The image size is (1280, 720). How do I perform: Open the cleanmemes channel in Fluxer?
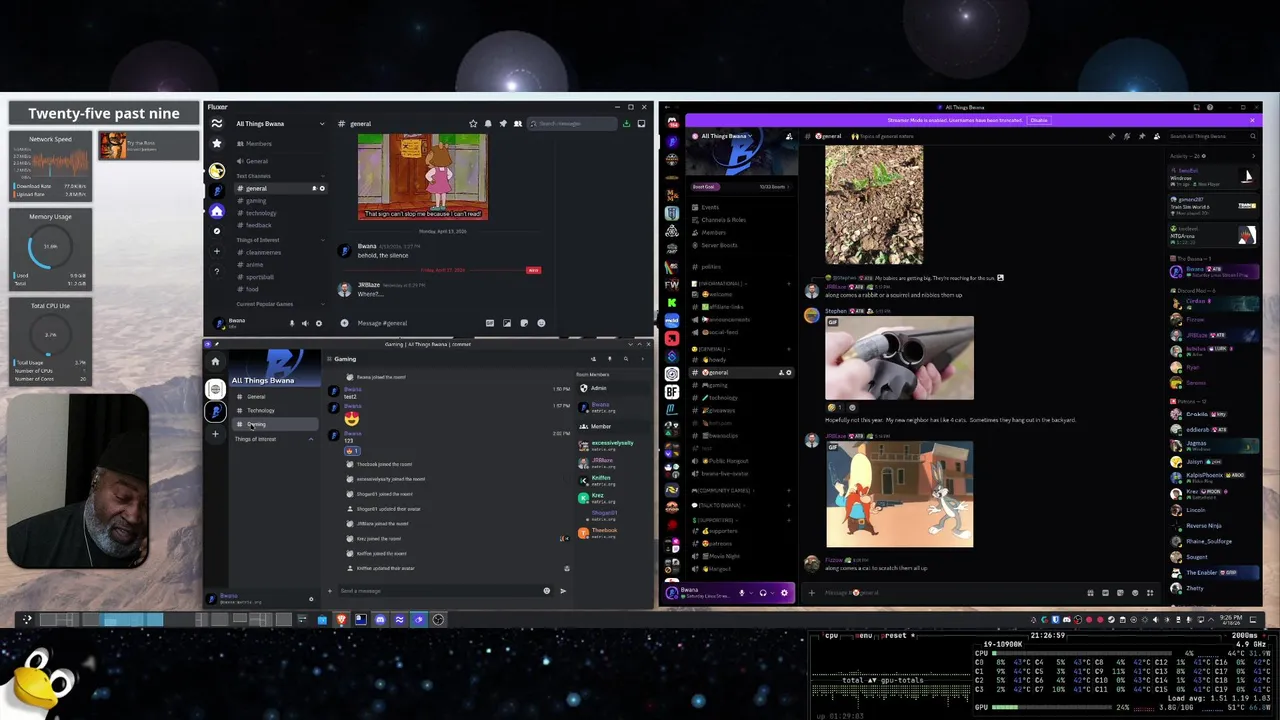(264, 252)
